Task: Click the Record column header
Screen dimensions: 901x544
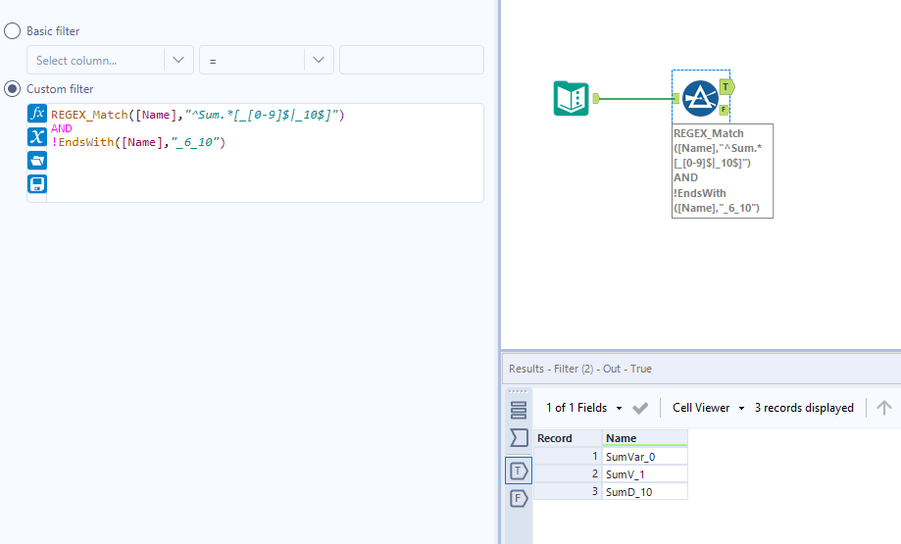Action: point(568,438)
